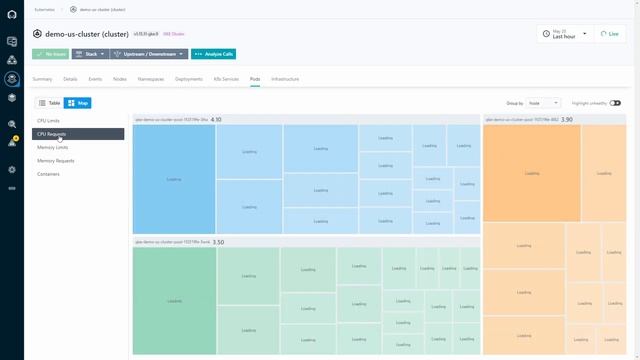The height and width of the screenshot is (360, 640).
Task: Open the Instana home logo
Action: (12, 15)
